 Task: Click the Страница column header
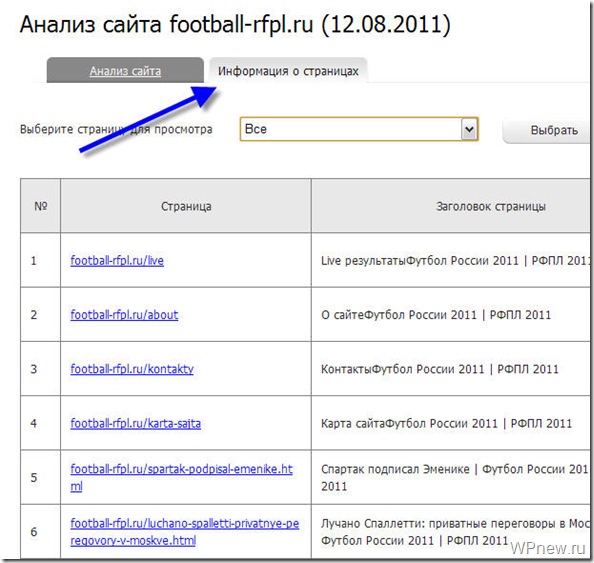(x=186, y=206)
